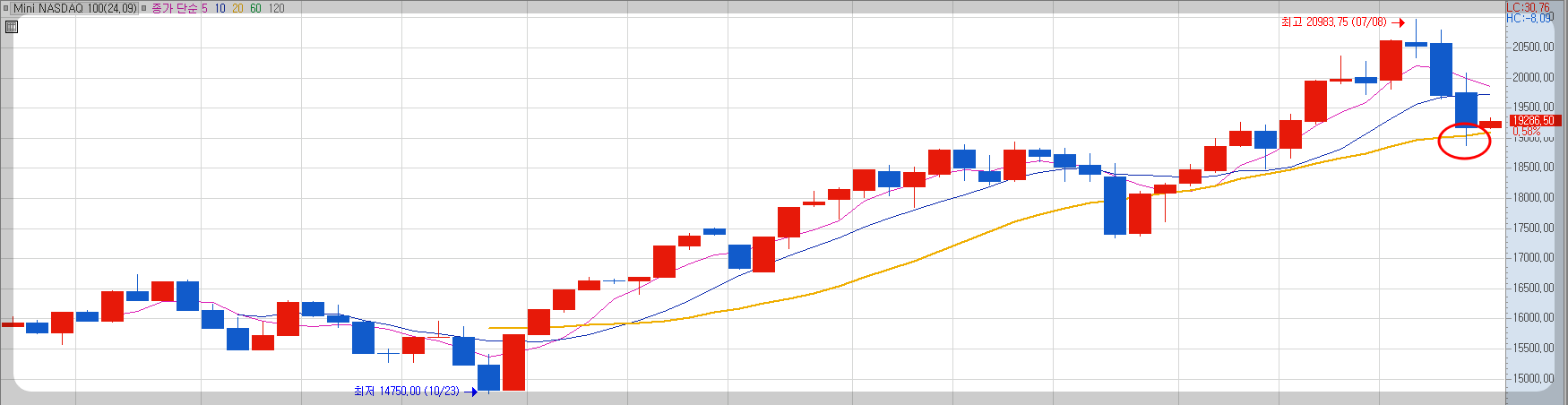Image resolution: width=1568 pixels, height=405 pixels.
Task: Toggle the square marker before 종가 단순
Action: (x=144, y=8)
